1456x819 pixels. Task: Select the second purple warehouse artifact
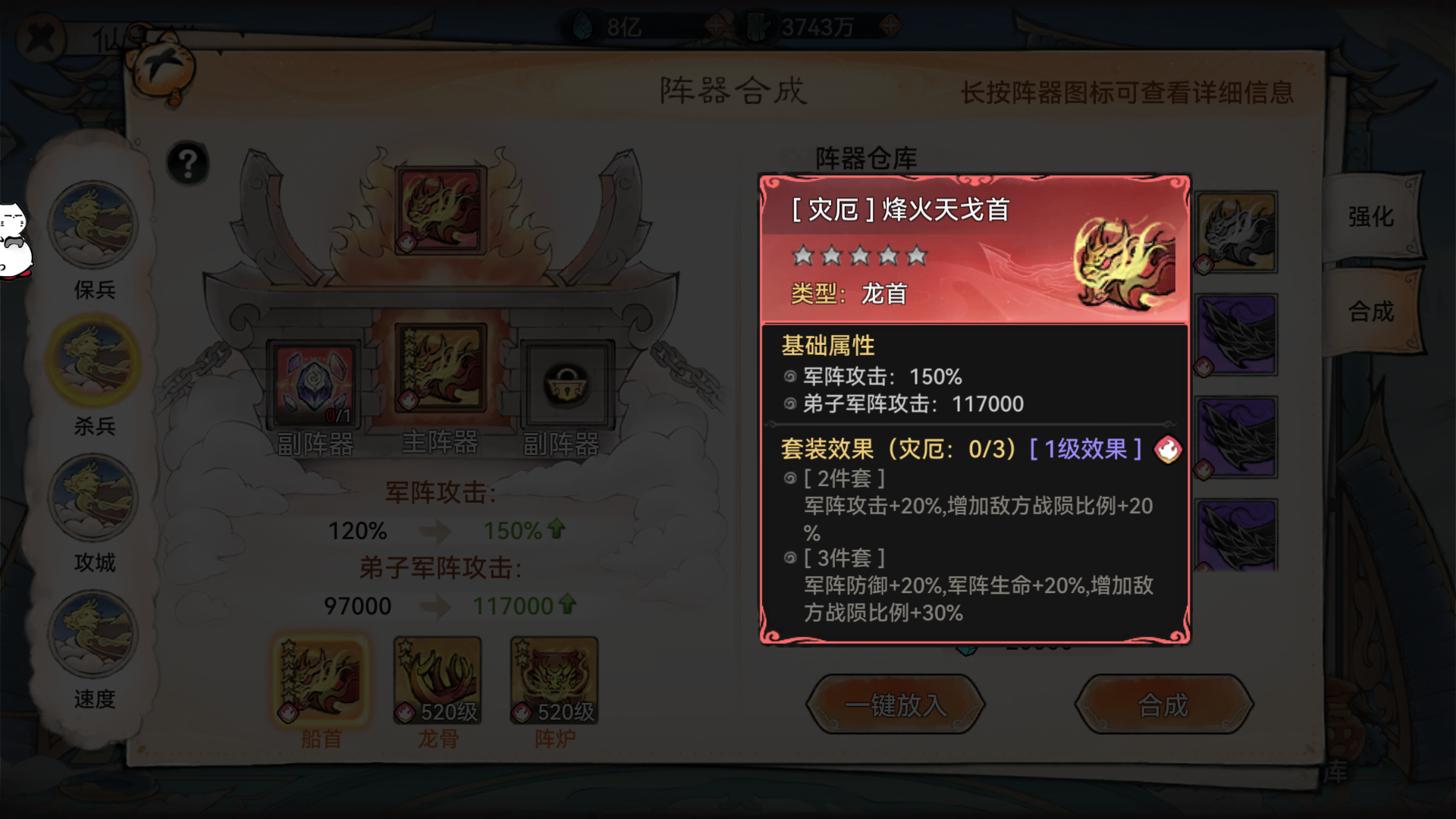pyautogui.click(x=1237, y=438)
